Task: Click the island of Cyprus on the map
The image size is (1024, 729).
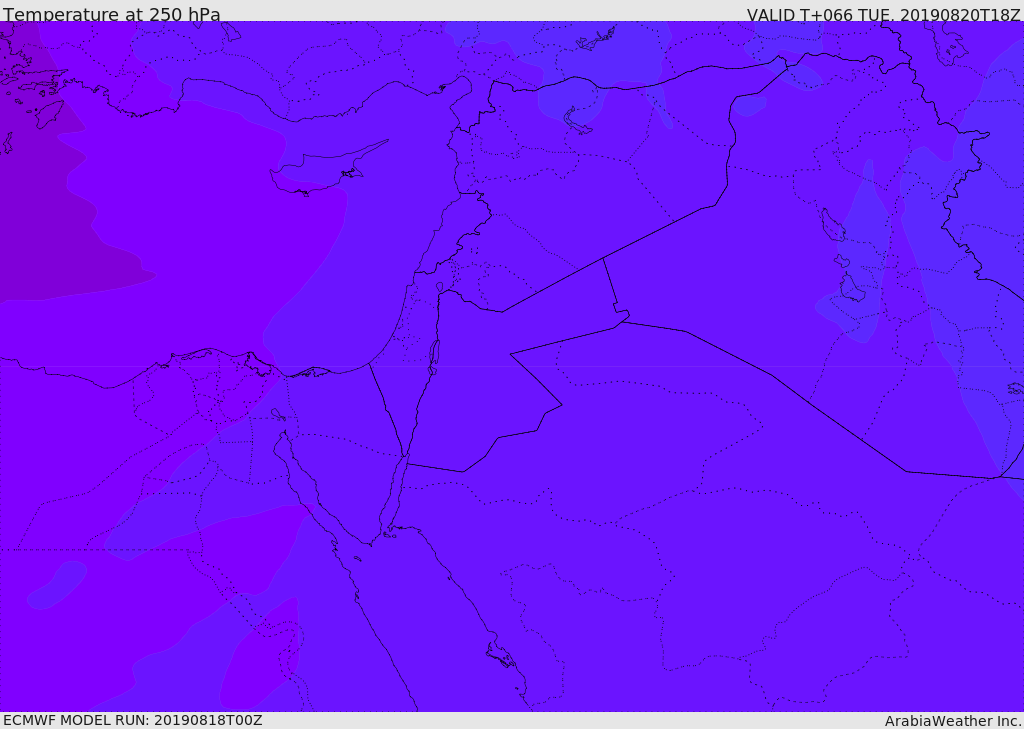Action: tap(321, 171)
